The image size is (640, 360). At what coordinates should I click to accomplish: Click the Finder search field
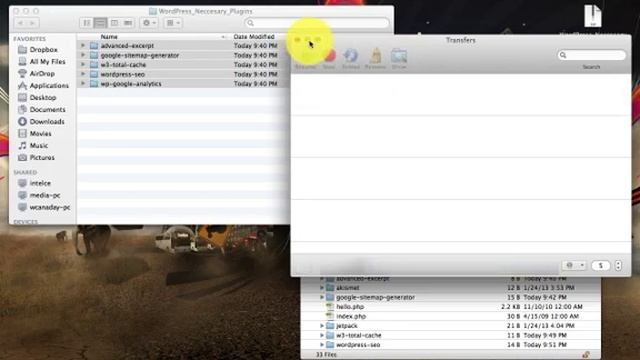(x=317, y=23)
